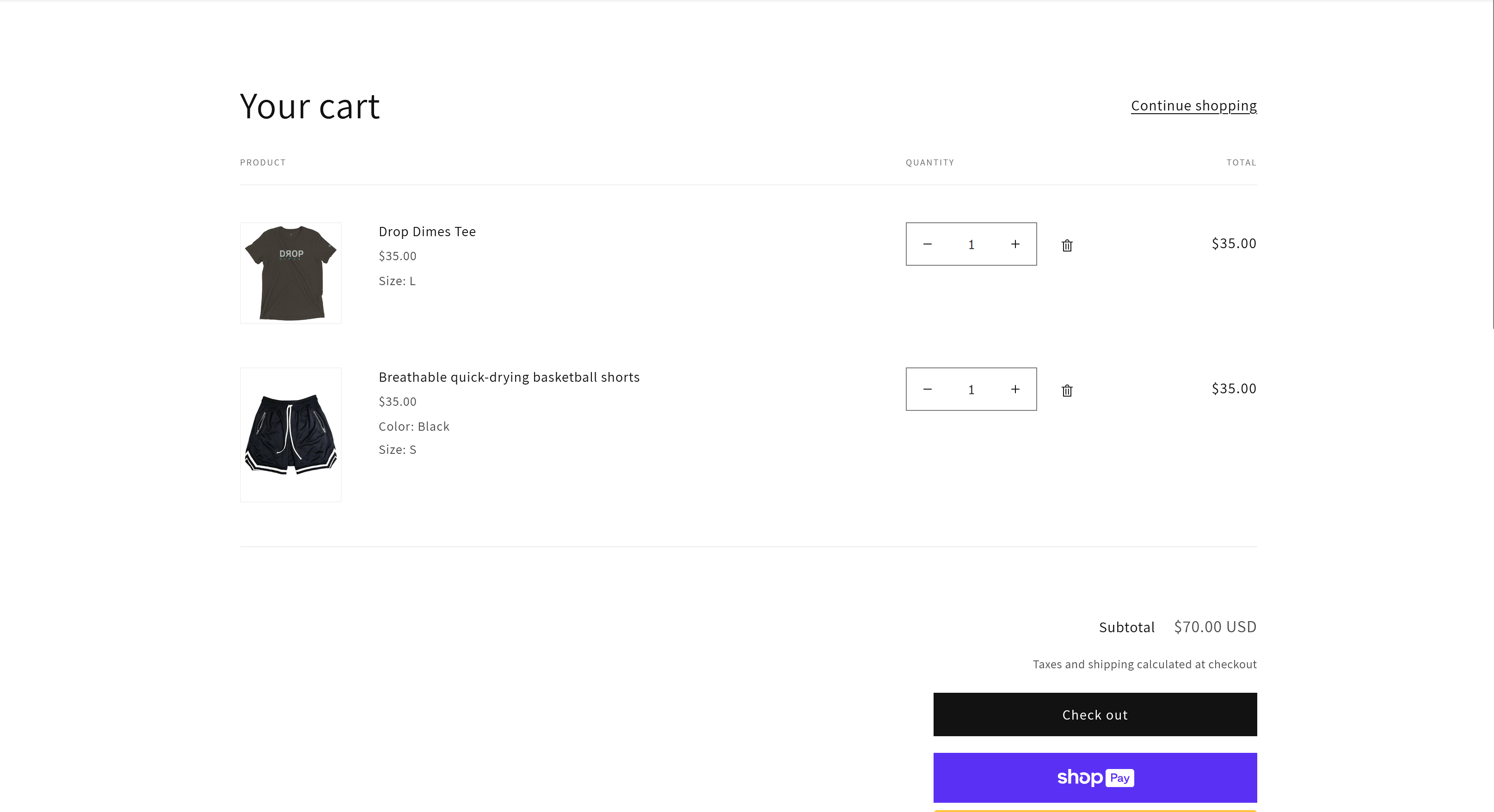Click 'Taxes and shipping calculated at checkout' text
The height and width of the screenshot is (812, 1494).
pos(1144,664)
